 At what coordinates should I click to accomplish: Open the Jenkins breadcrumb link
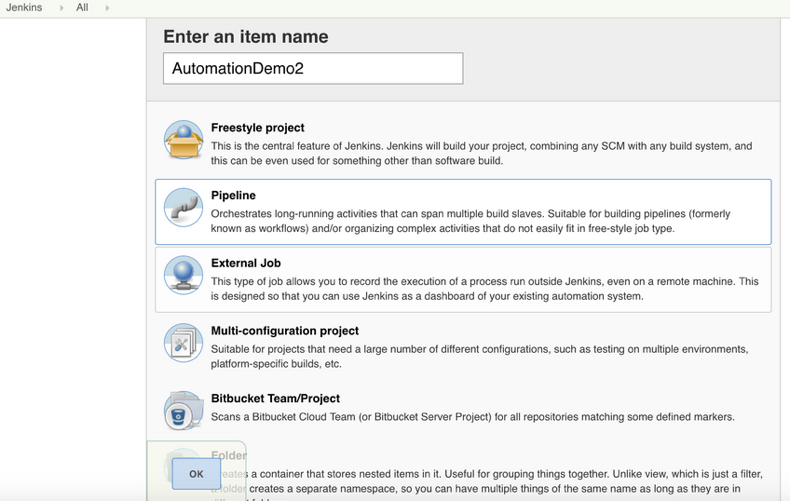tap(24, 8)
